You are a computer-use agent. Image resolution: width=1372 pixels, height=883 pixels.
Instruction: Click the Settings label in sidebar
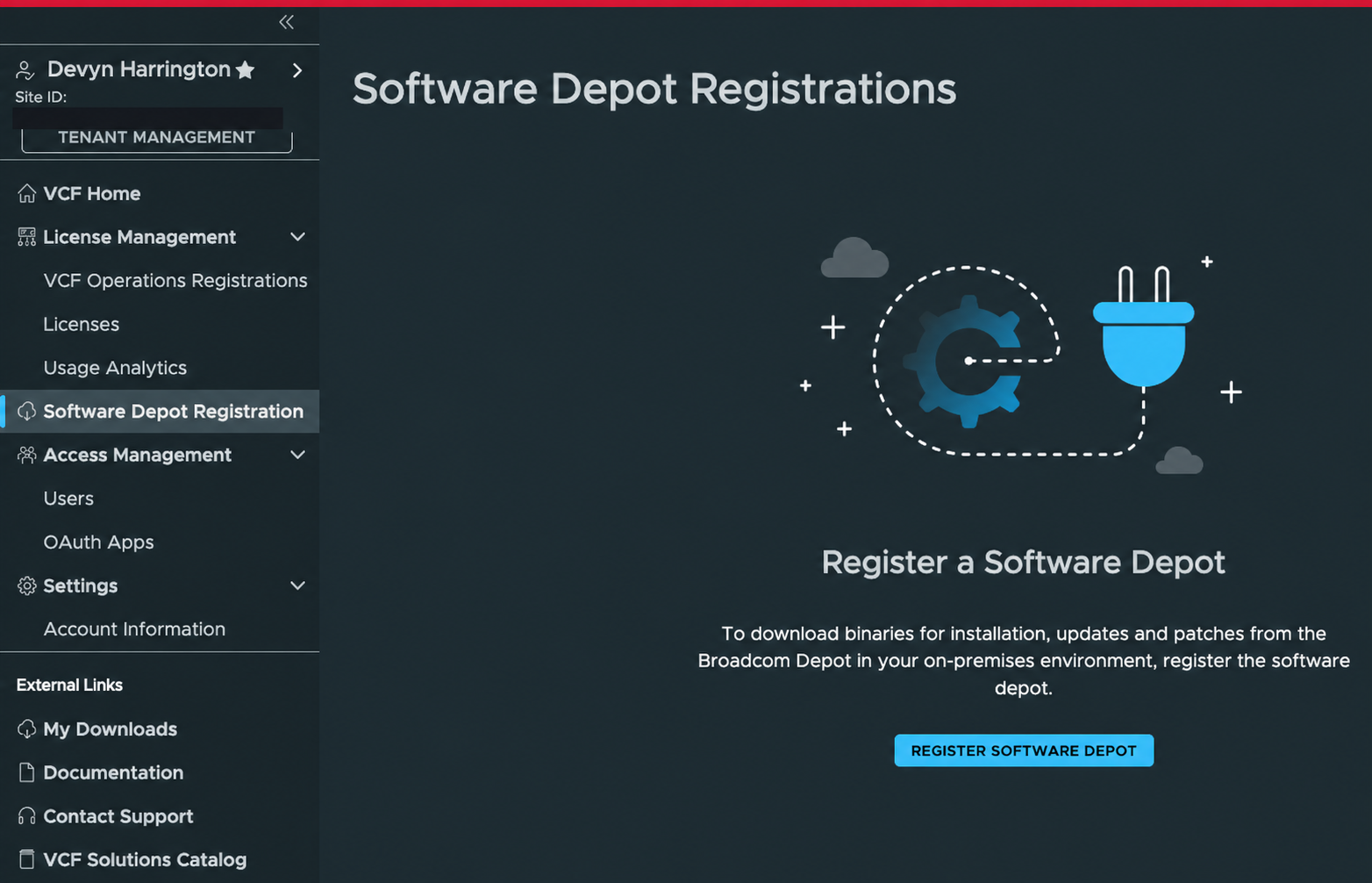(81, 585)
